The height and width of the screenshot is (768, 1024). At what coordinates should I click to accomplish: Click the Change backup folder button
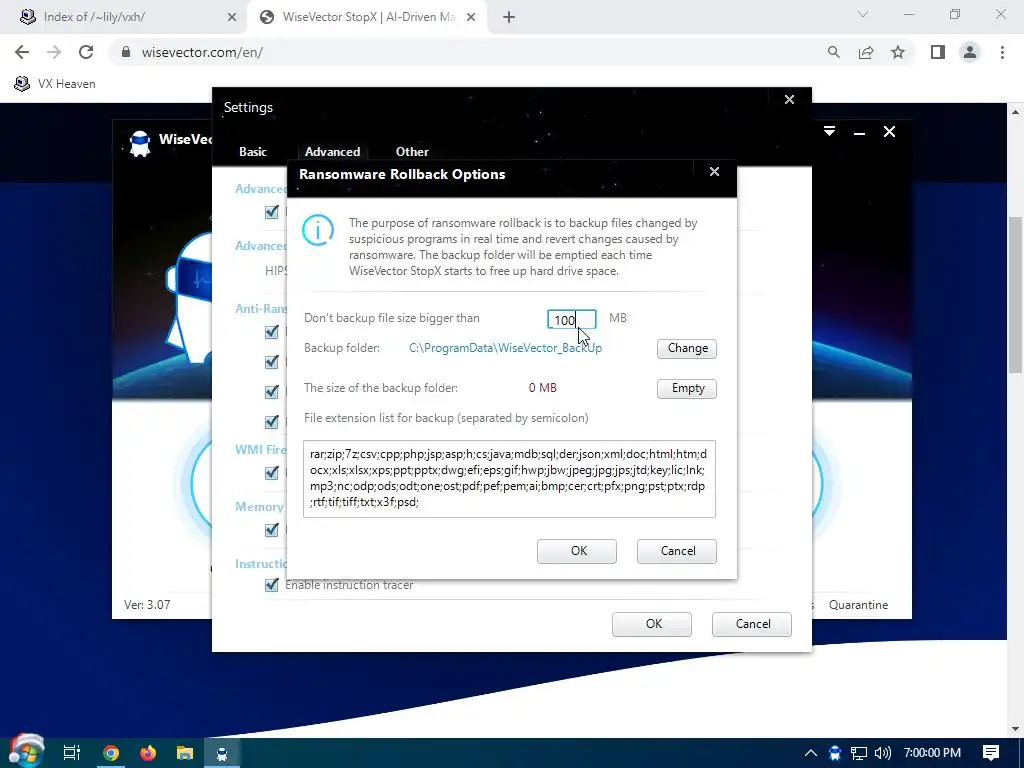coord(686,348)
